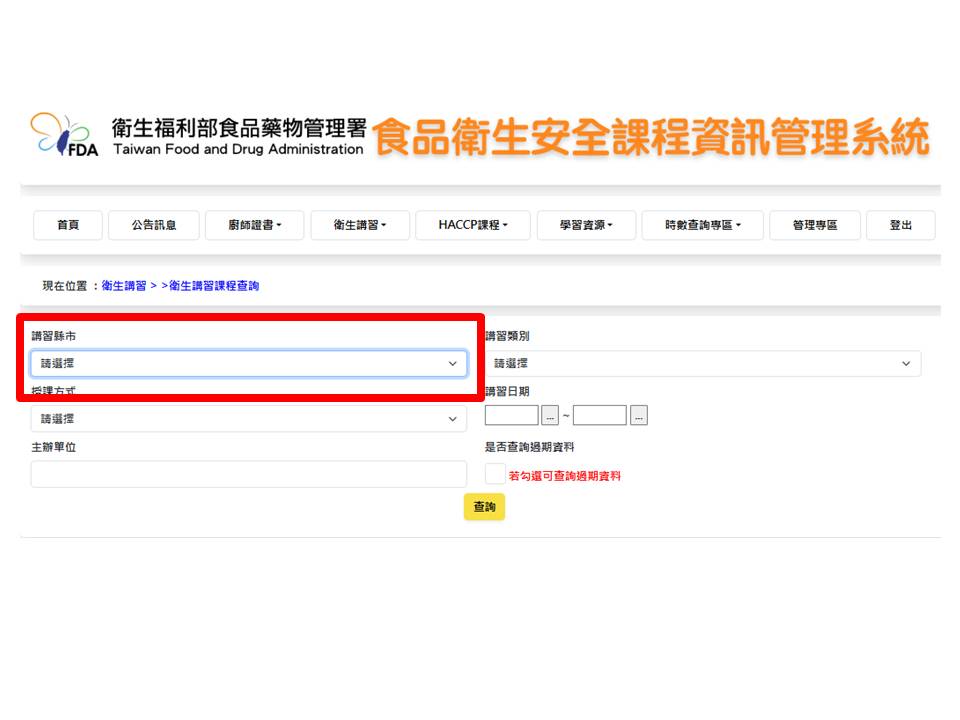This screenshot has width=960, height=720.
Task: Open the 衛生講習 navigation menu
Action: tap(360, 226)
